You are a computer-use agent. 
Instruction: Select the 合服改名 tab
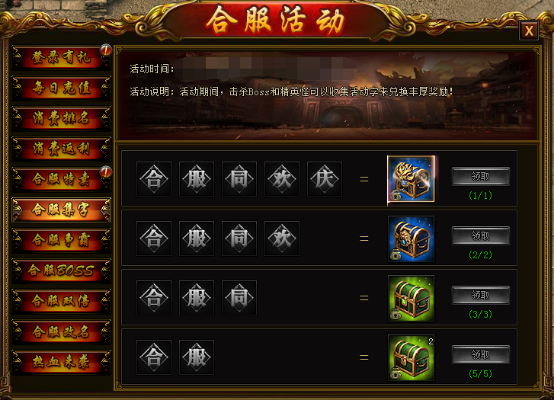tap(61, 331)
